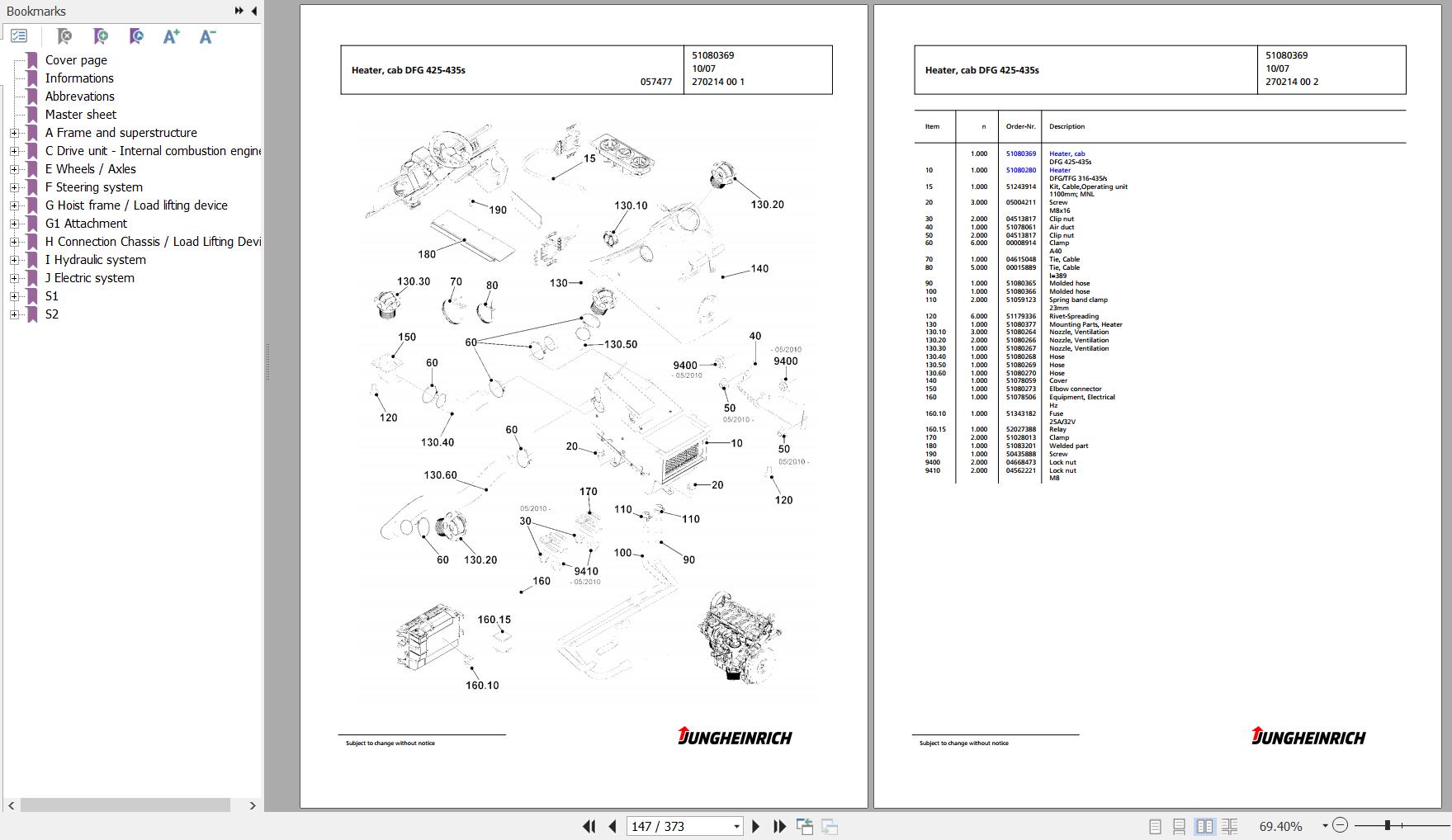Click the set bookmark destination icon
Image resolution: width=1452 pixels, height=840 pixels.
click(x=137, y=35)
